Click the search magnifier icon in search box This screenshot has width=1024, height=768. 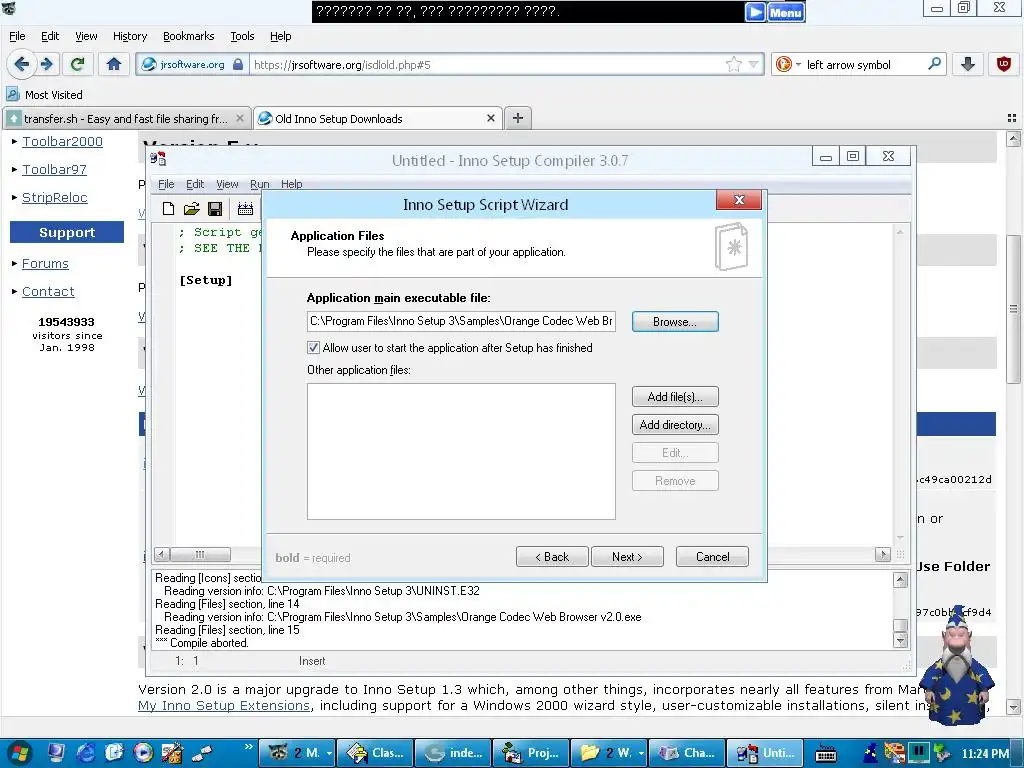tap(935, 64)
